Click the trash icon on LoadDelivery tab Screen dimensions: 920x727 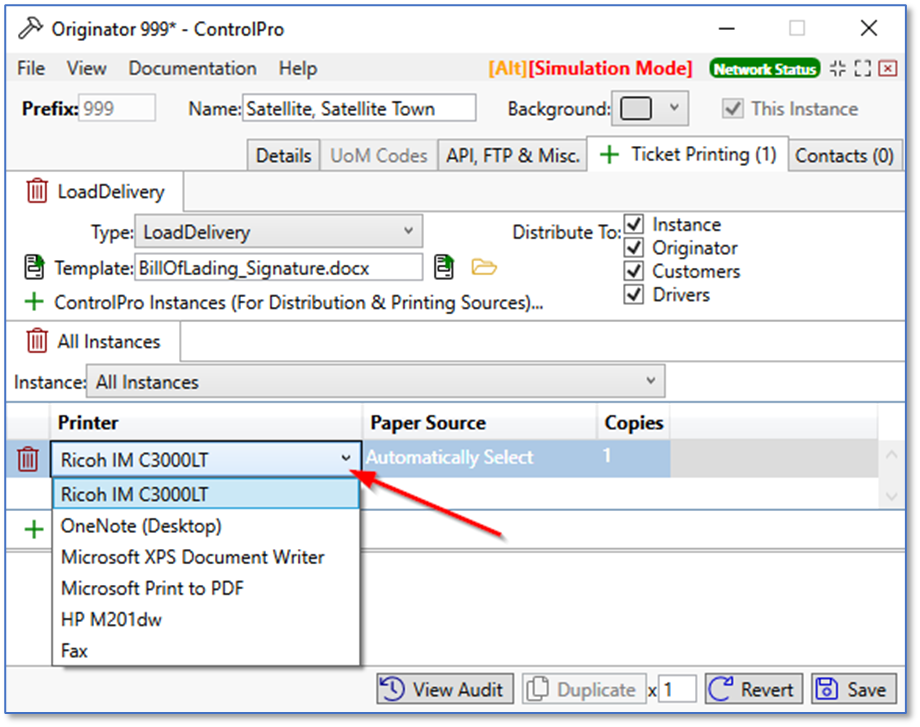37,191
